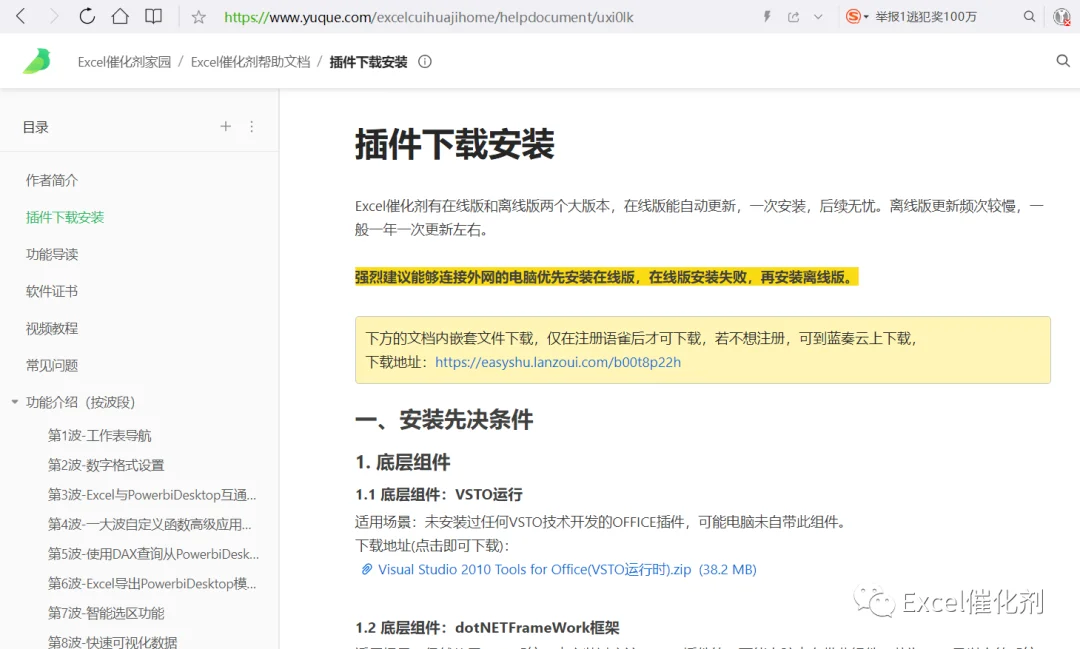
Task: Click the yellow highlighted 强烈建议 sentence
Action: pos(606,277)
